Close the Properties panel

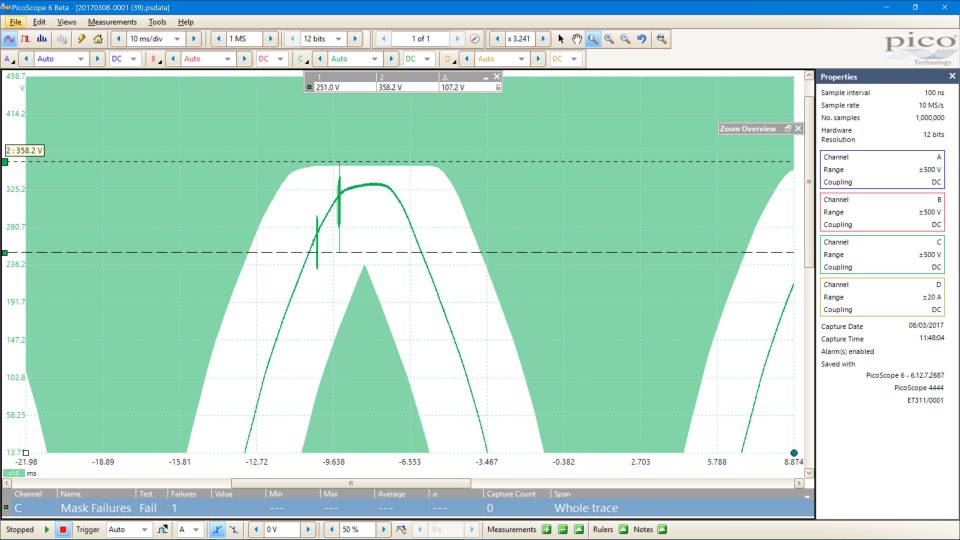pyautogui.click(x=952, y=76)
